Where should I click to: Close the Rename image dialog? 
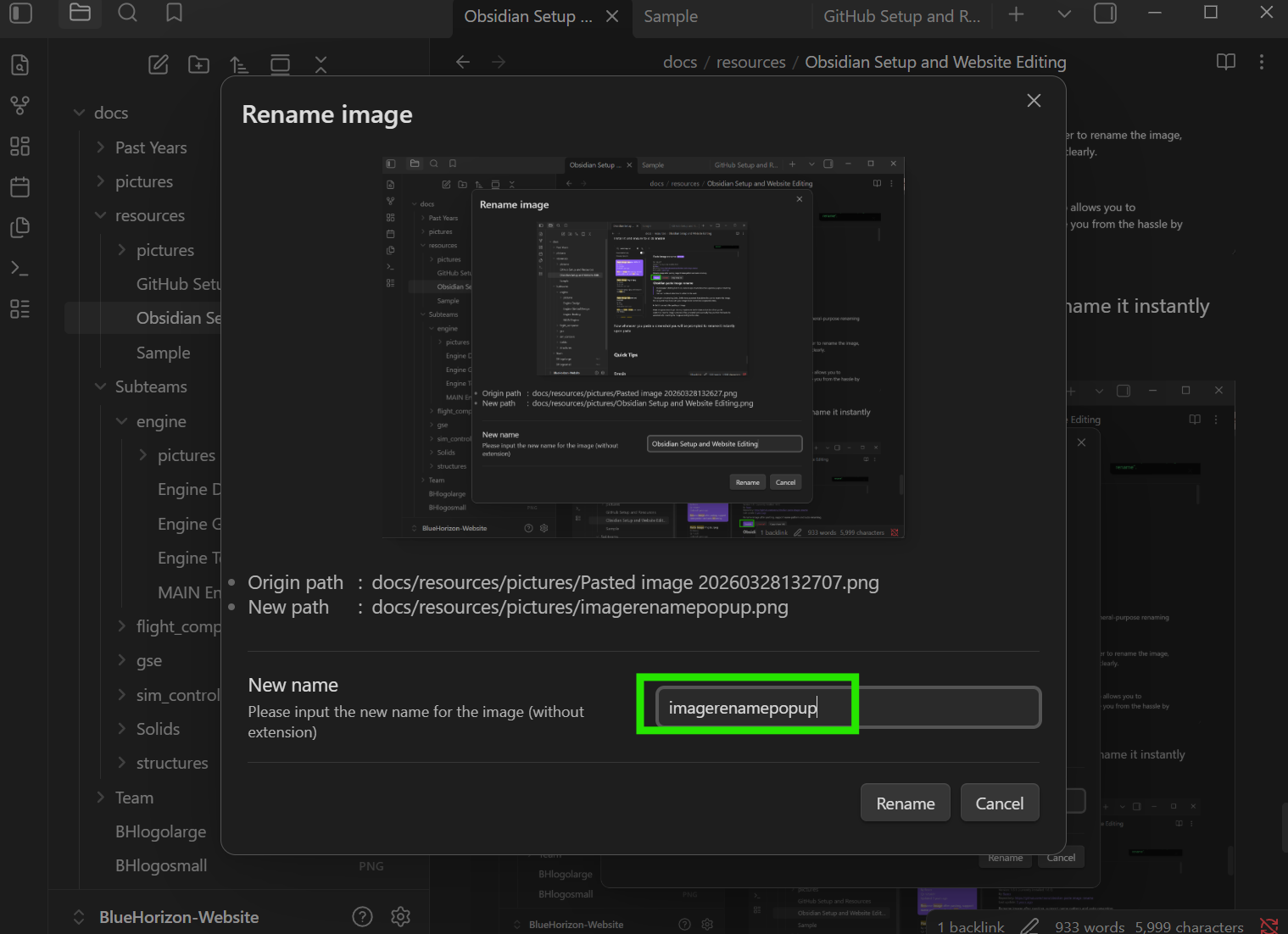[x=1034, y=101]
